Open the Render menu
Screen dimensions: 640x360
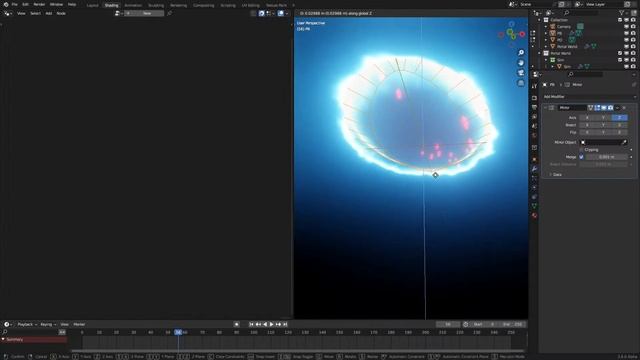point(39,4)
